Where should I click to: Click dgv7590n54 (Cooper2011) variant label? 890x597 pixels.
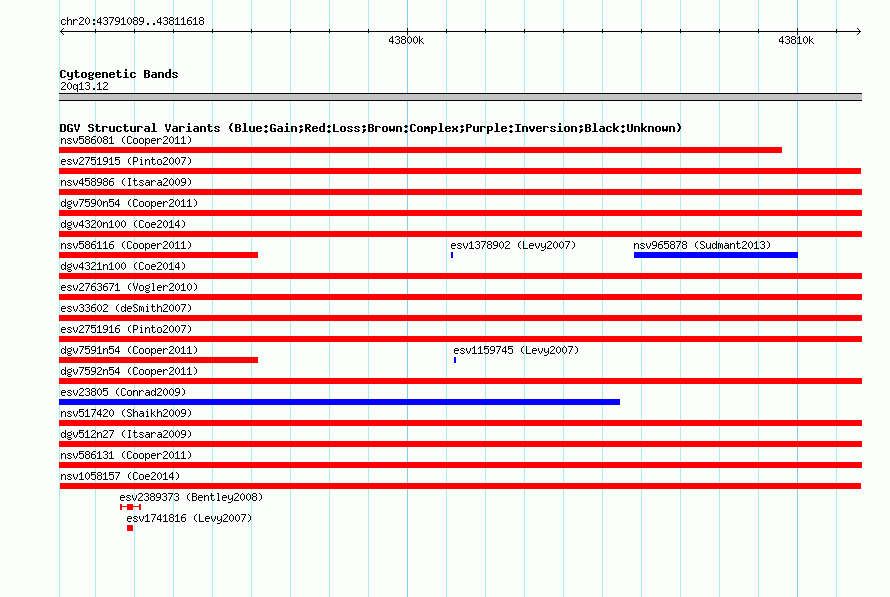(129, 203)
